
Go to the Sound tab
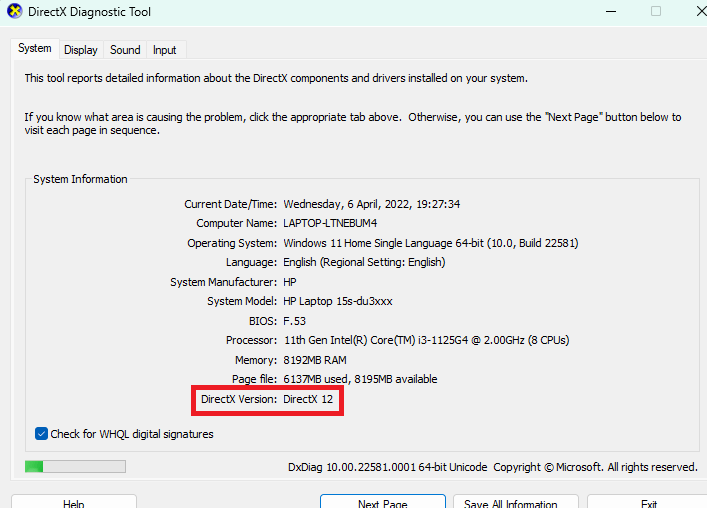(125, 50)
